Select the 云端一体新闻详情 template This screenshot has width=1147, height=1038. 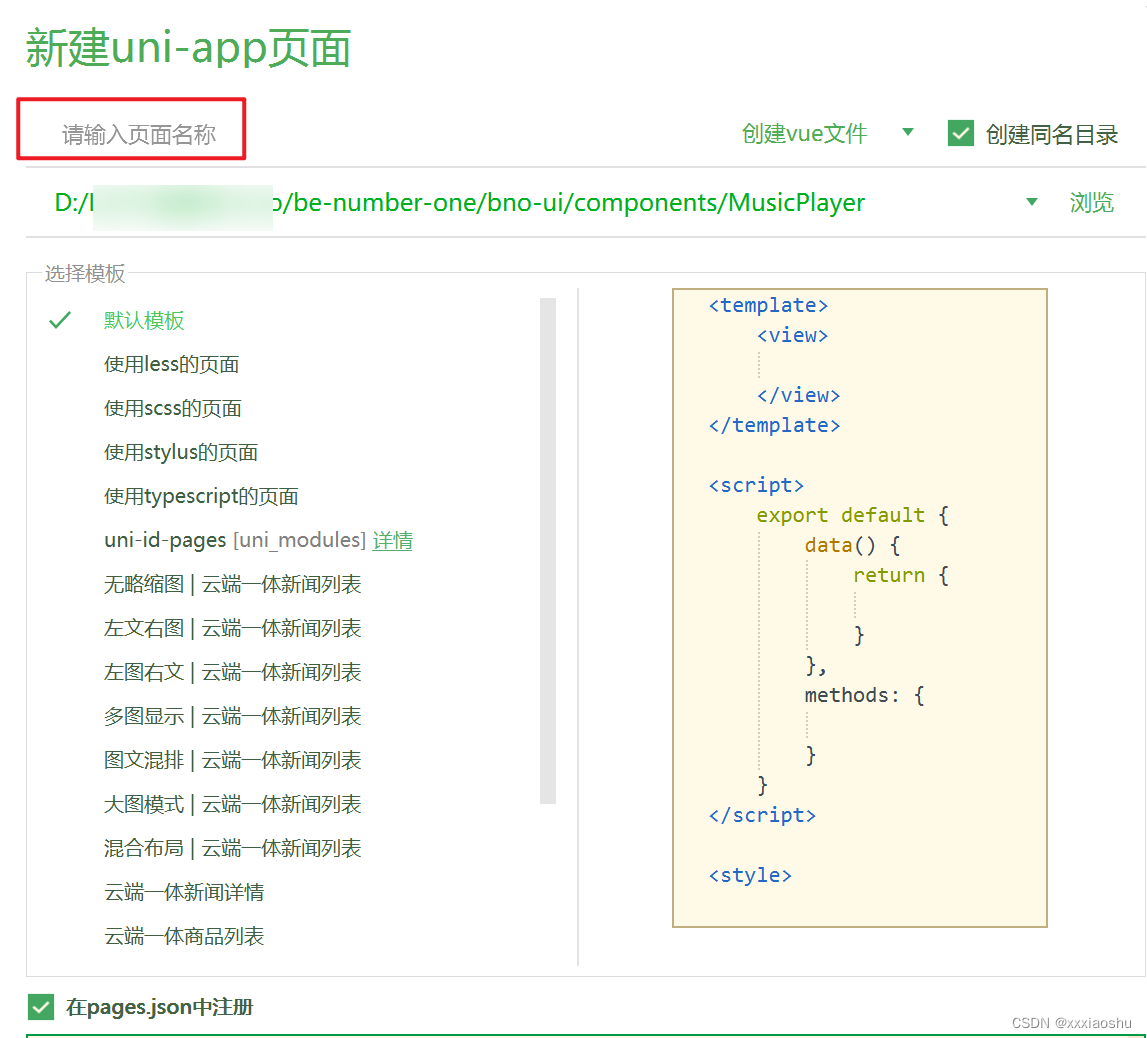tap(182, 892)
